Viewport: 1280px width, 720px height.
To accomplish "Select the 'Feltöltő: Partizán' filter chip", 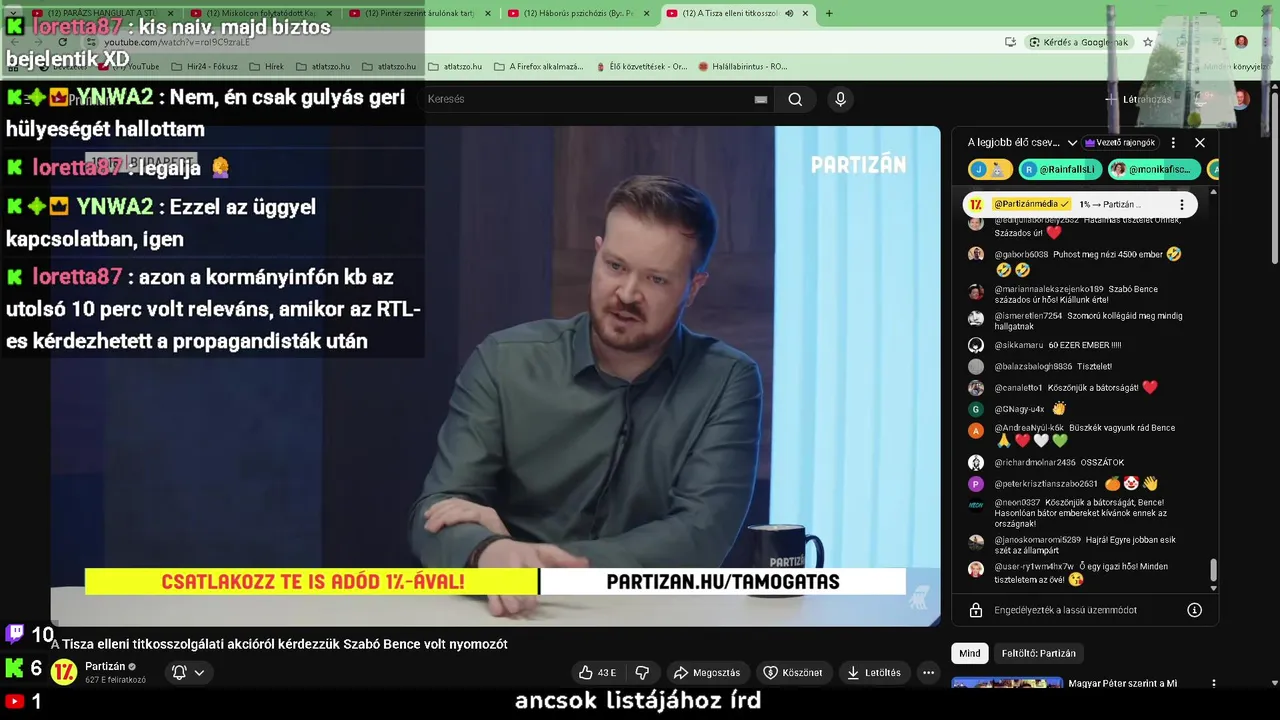I will (1039, 653).
